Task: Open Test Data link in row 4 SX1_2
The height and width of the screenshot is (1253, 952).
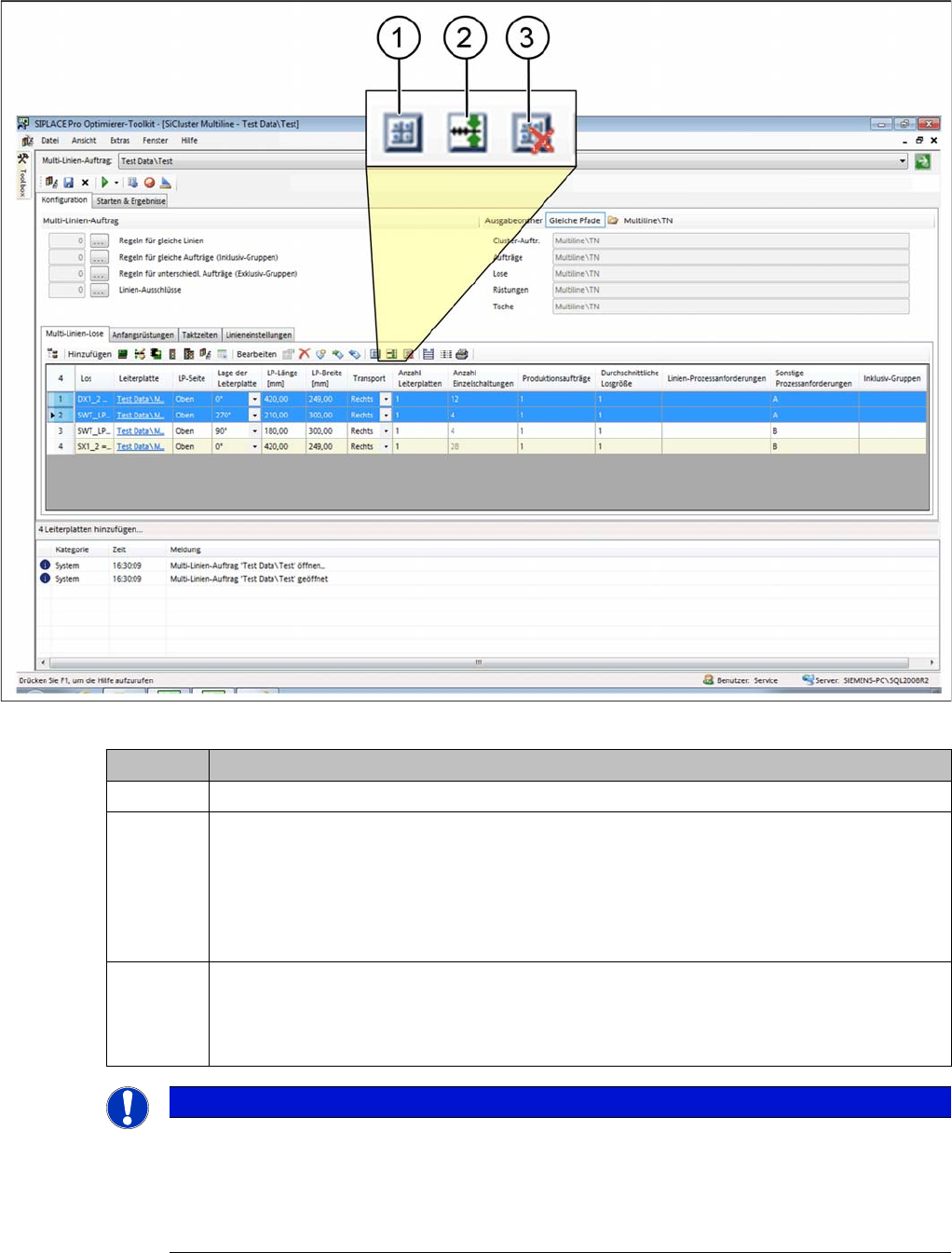Action: coord(141,447)
